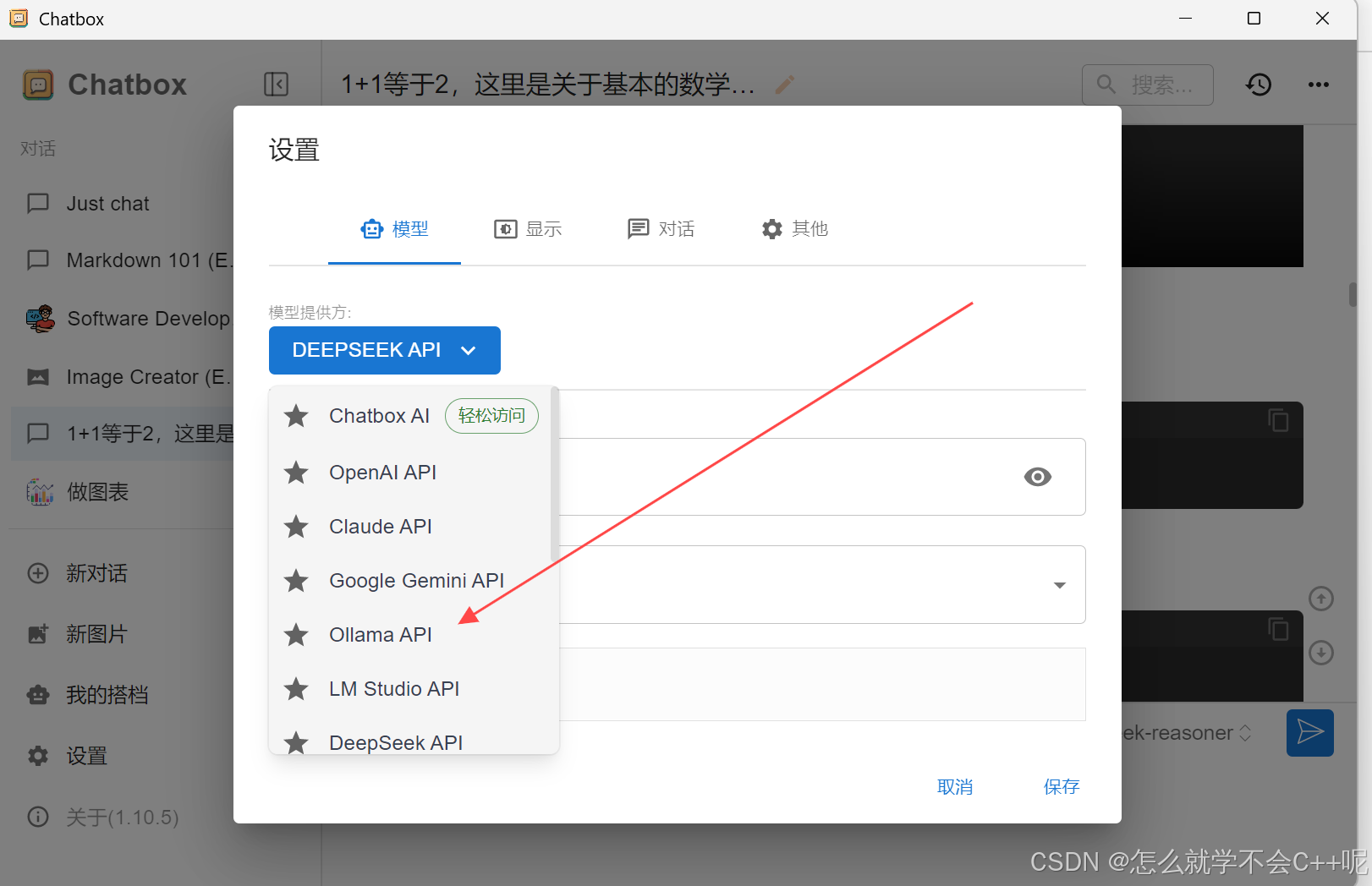Viewport: 1372px width, 886px height.
Task: Select the 1+1等于2 conversation
Action: pos(123,434)
